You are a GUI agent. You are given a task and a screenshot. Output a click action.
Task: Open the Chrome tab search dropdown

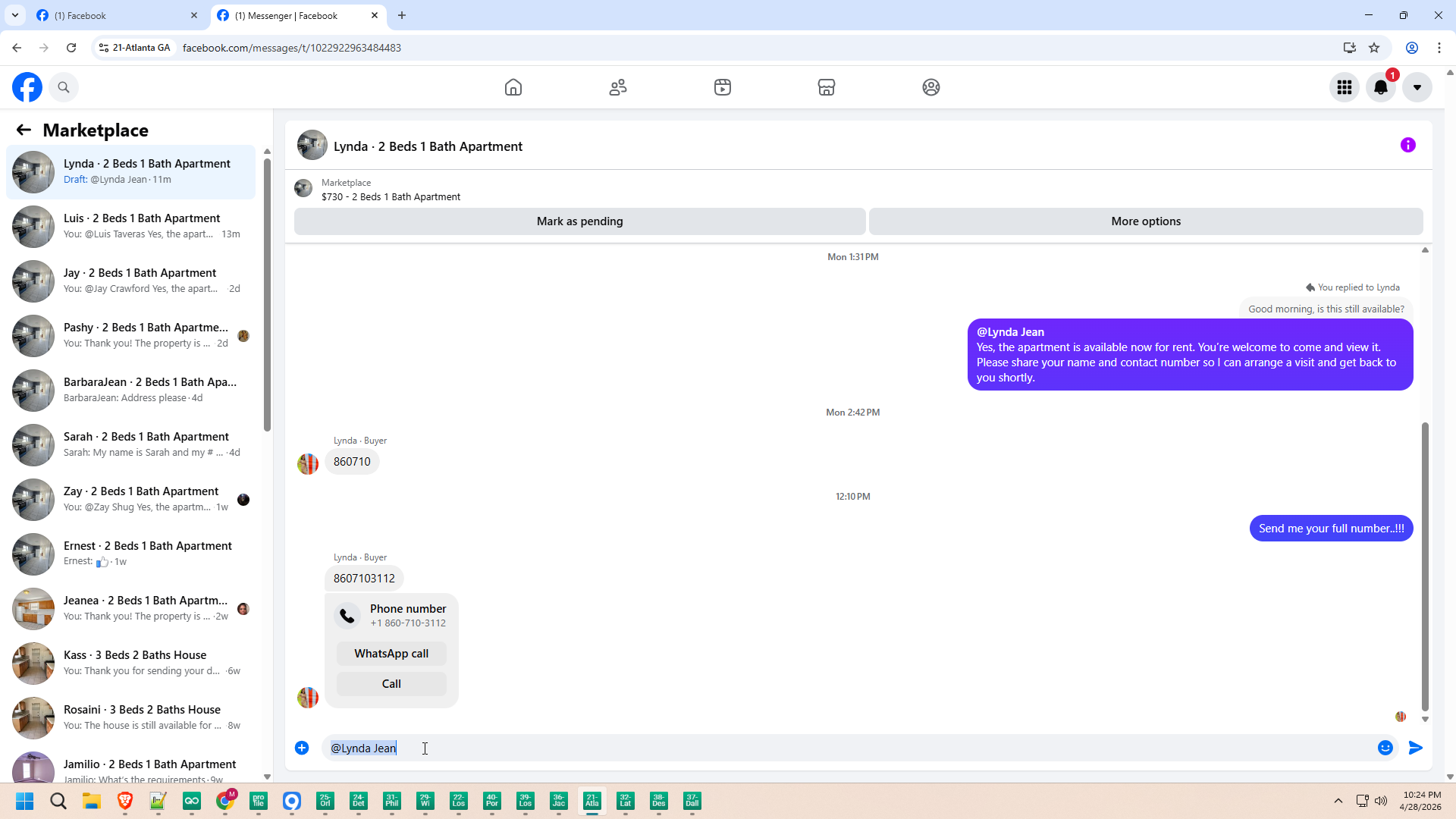(x=15, y=15)
